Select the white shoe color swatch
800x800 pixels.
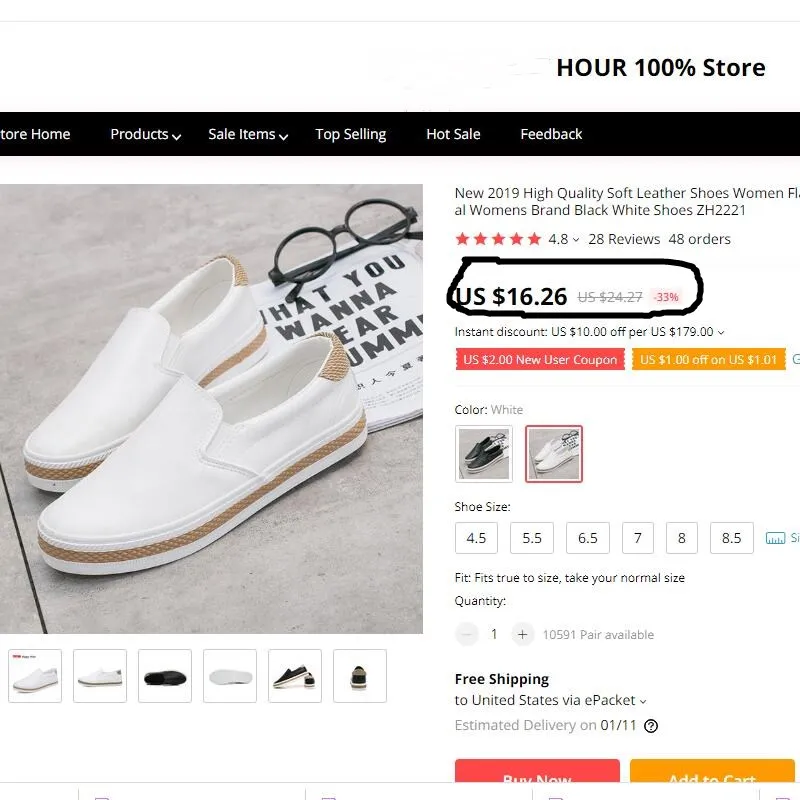tap(554, 454)
